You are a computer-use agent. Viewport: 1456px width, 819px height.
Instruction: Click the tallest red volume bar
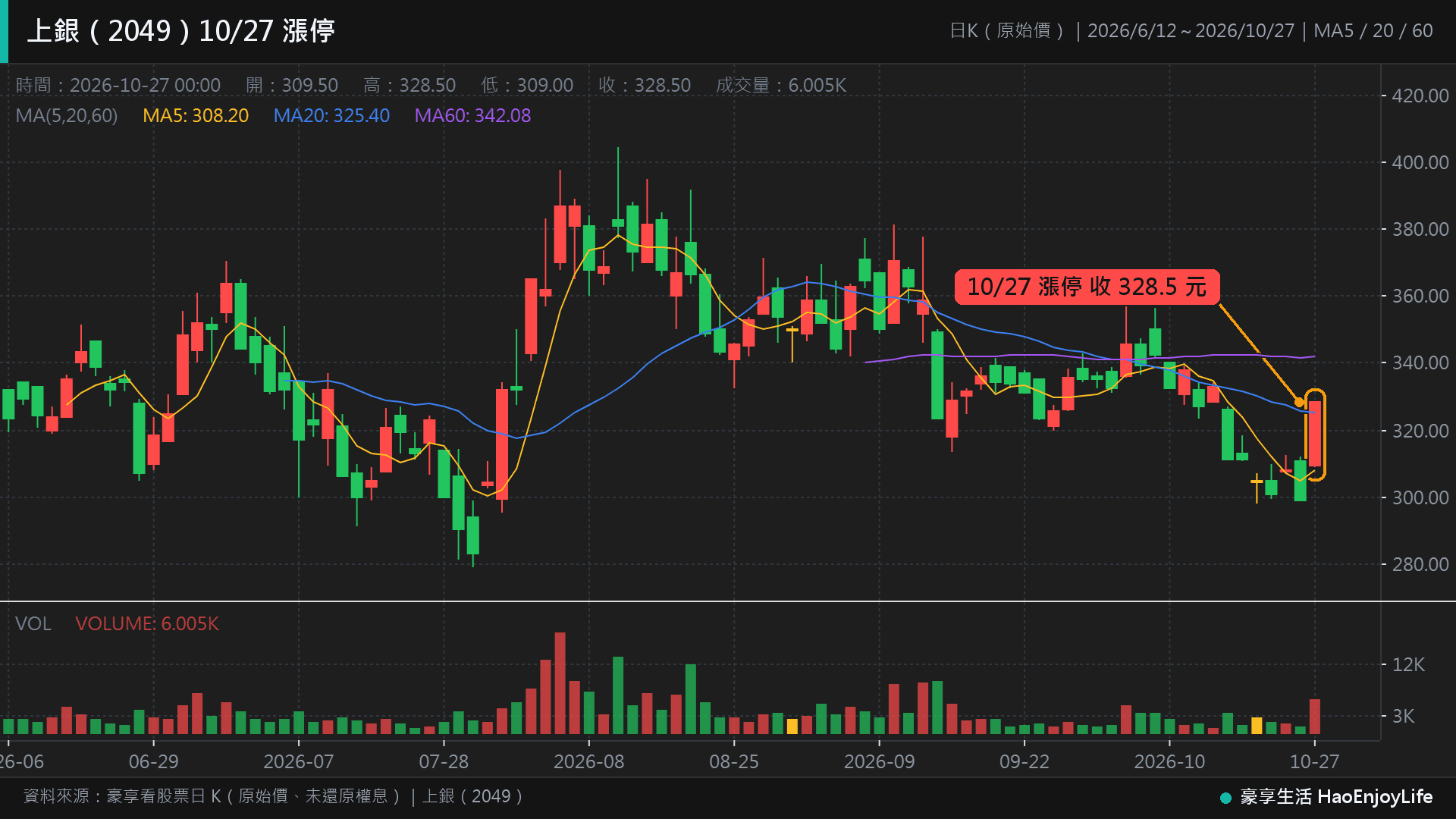point(560,682)
